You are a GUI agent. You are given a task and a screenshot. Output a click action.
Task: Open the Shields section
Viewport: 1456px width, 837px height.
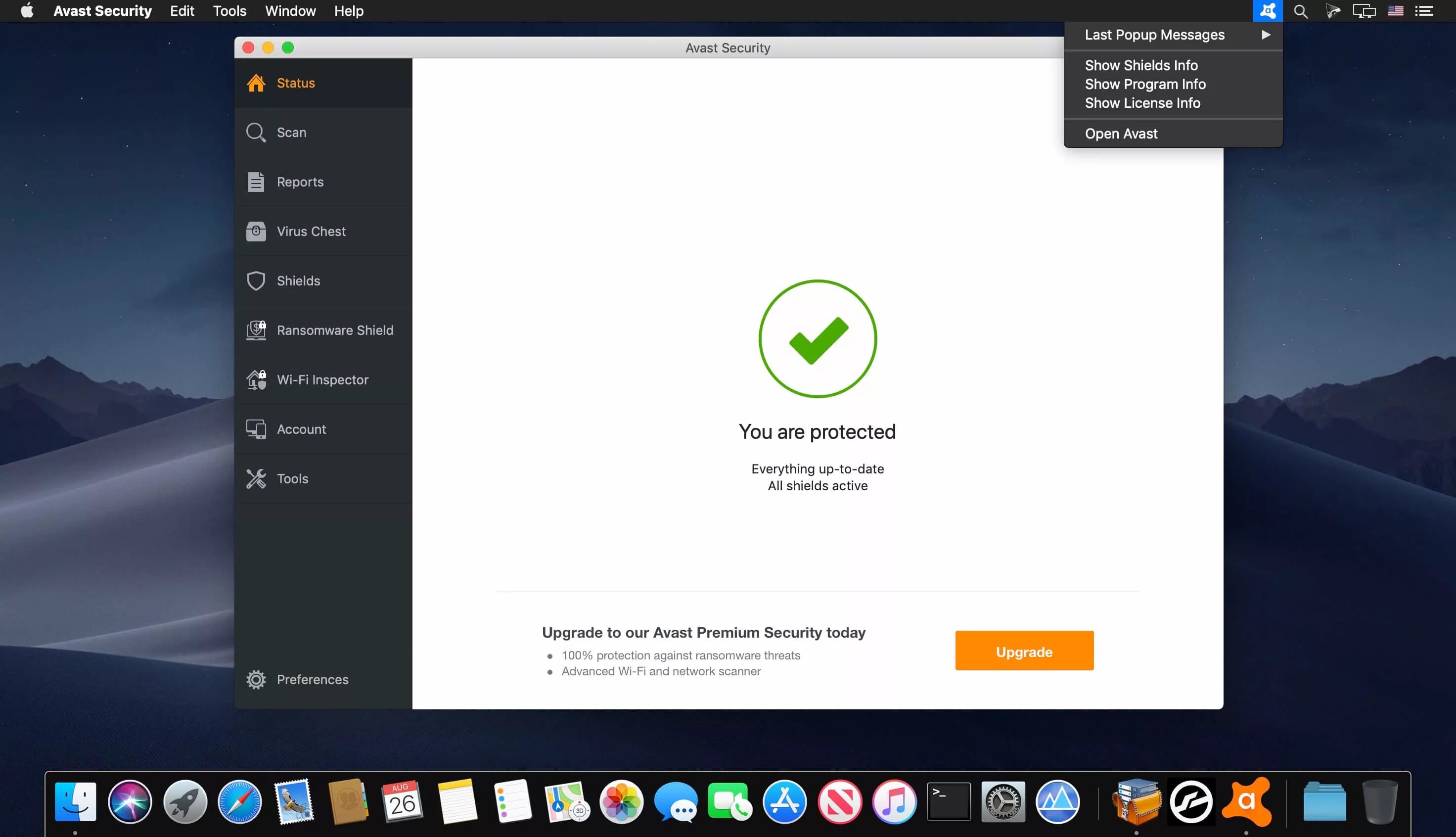[x=298, y=280]
